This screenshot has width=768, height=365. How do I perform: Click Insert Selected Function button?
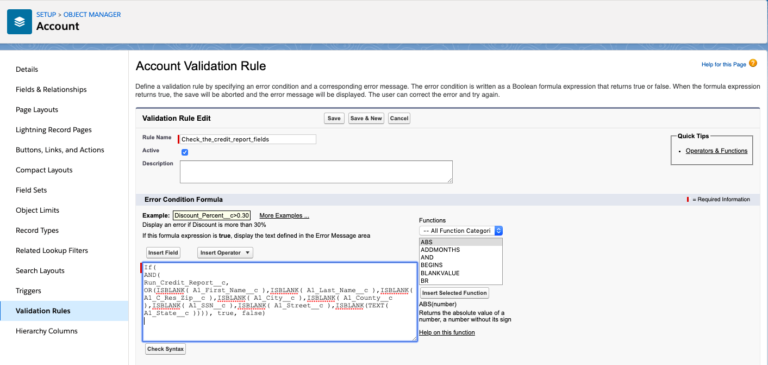pyautogui.click(x=454, y=293)
